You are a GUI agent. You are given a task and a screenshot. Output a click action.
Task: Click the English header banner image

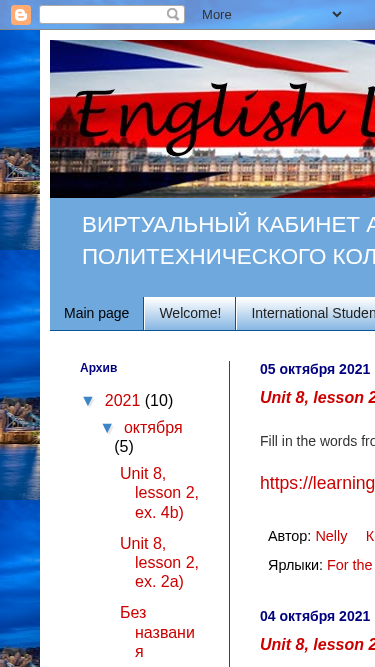[213, 119]
